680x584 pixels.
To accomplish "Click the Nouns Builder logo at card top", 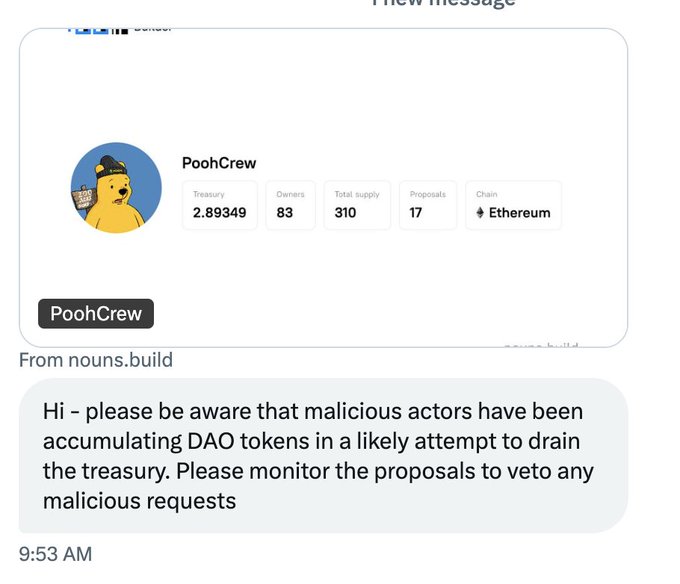I will click(x=118, y=28).
